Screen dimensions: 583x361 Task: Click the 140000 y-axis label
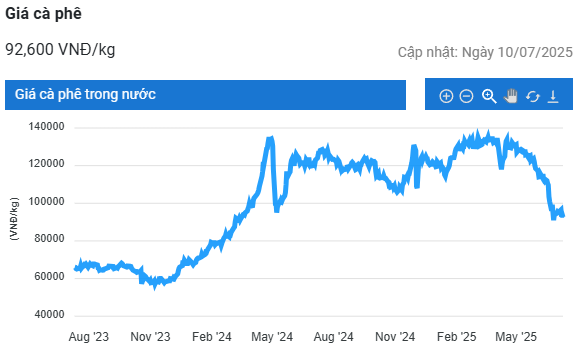pyautogui.click(x=46, y=126)
